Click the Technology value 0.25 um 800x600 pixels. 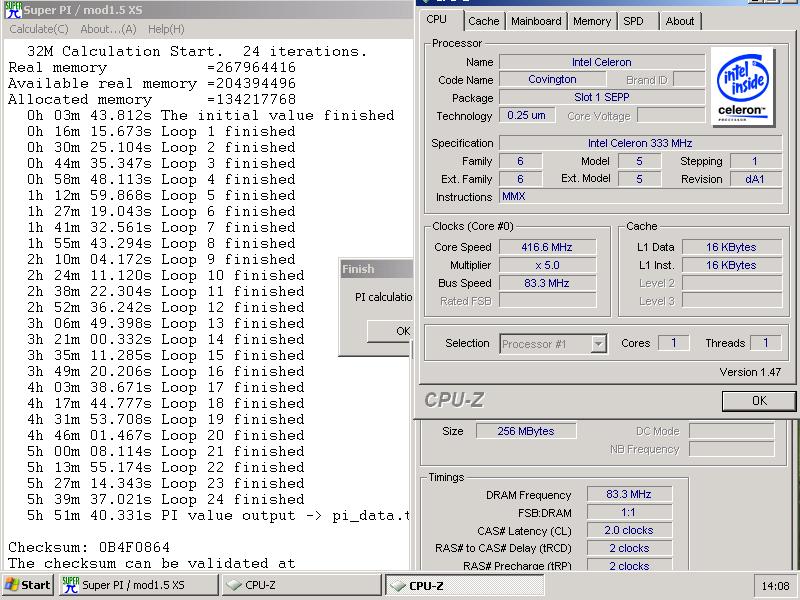point(527,115)
